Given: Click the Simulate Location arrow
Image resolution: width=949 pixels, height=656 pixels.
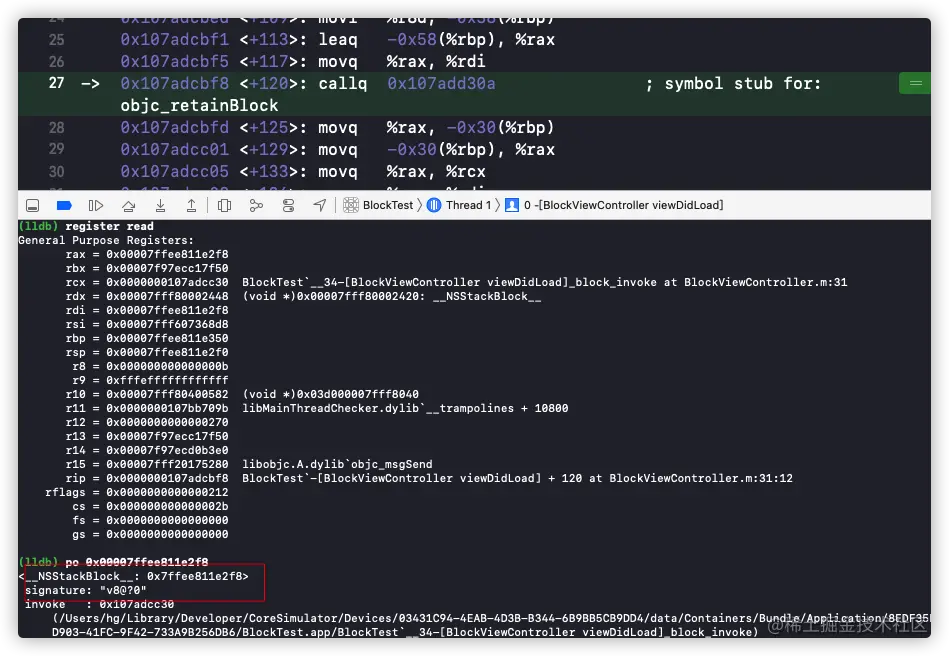Looking at the screenshot, I should click(320, 206).
